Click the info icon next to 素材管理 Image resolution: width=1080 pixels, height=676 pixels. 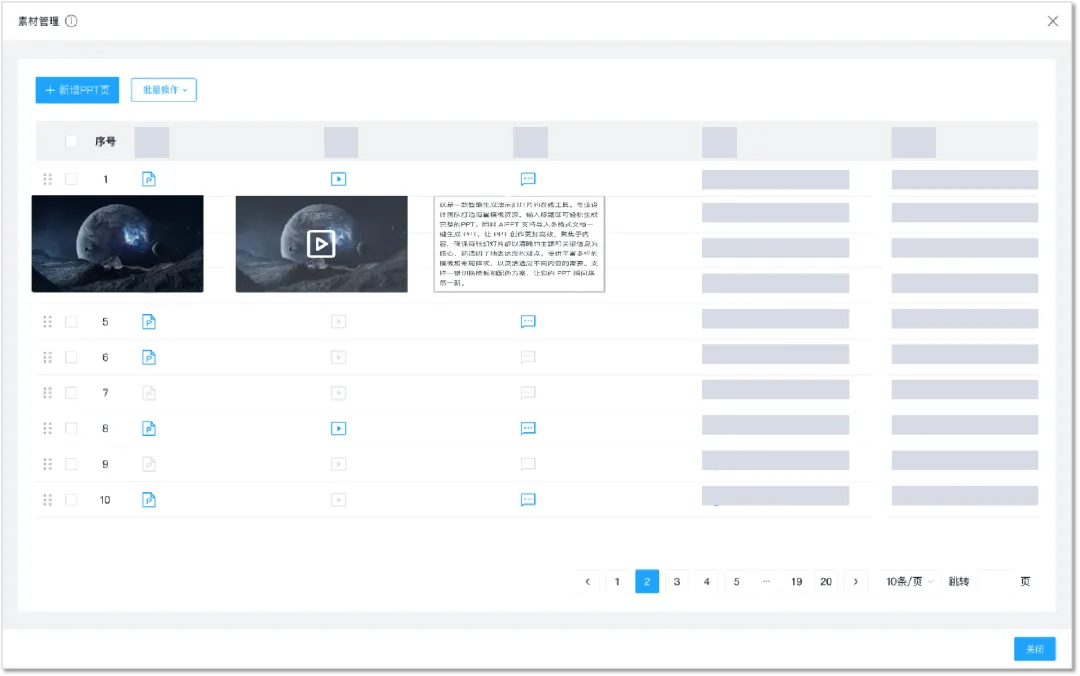pyautogui.click(x=71, y=21)
